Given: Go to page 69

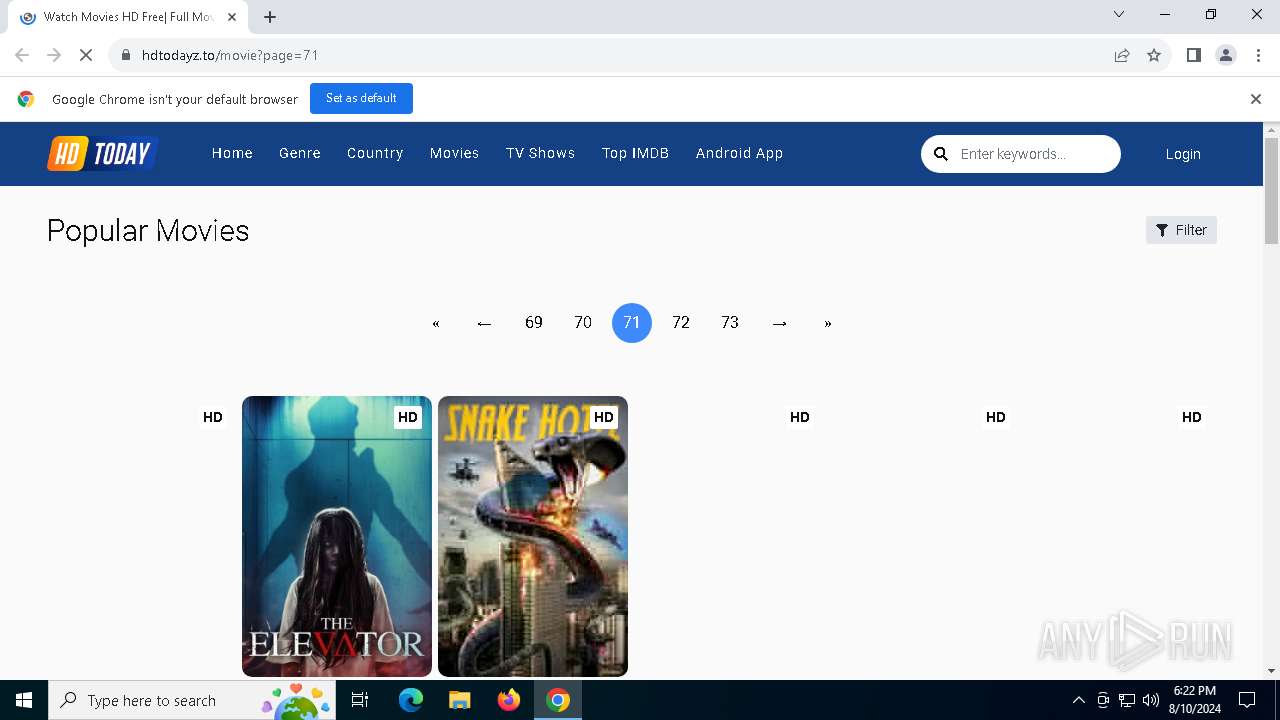Looking at the screenshot, I should click(534, 323).
